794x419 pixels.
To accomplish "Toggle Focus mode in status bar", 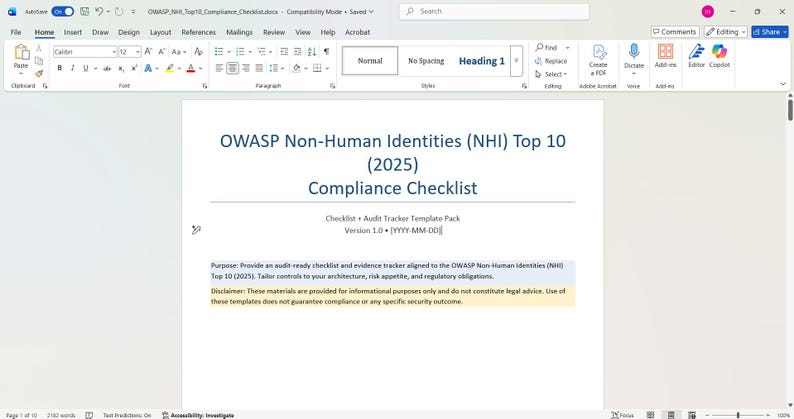I will click(622, 415).
